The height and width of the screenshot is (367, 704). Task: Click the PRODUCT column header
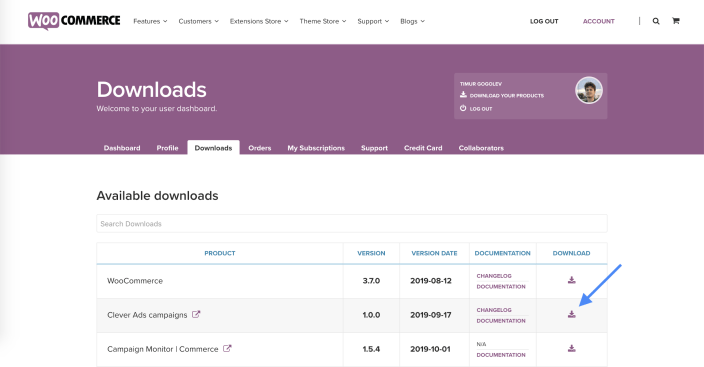point(220,253)
